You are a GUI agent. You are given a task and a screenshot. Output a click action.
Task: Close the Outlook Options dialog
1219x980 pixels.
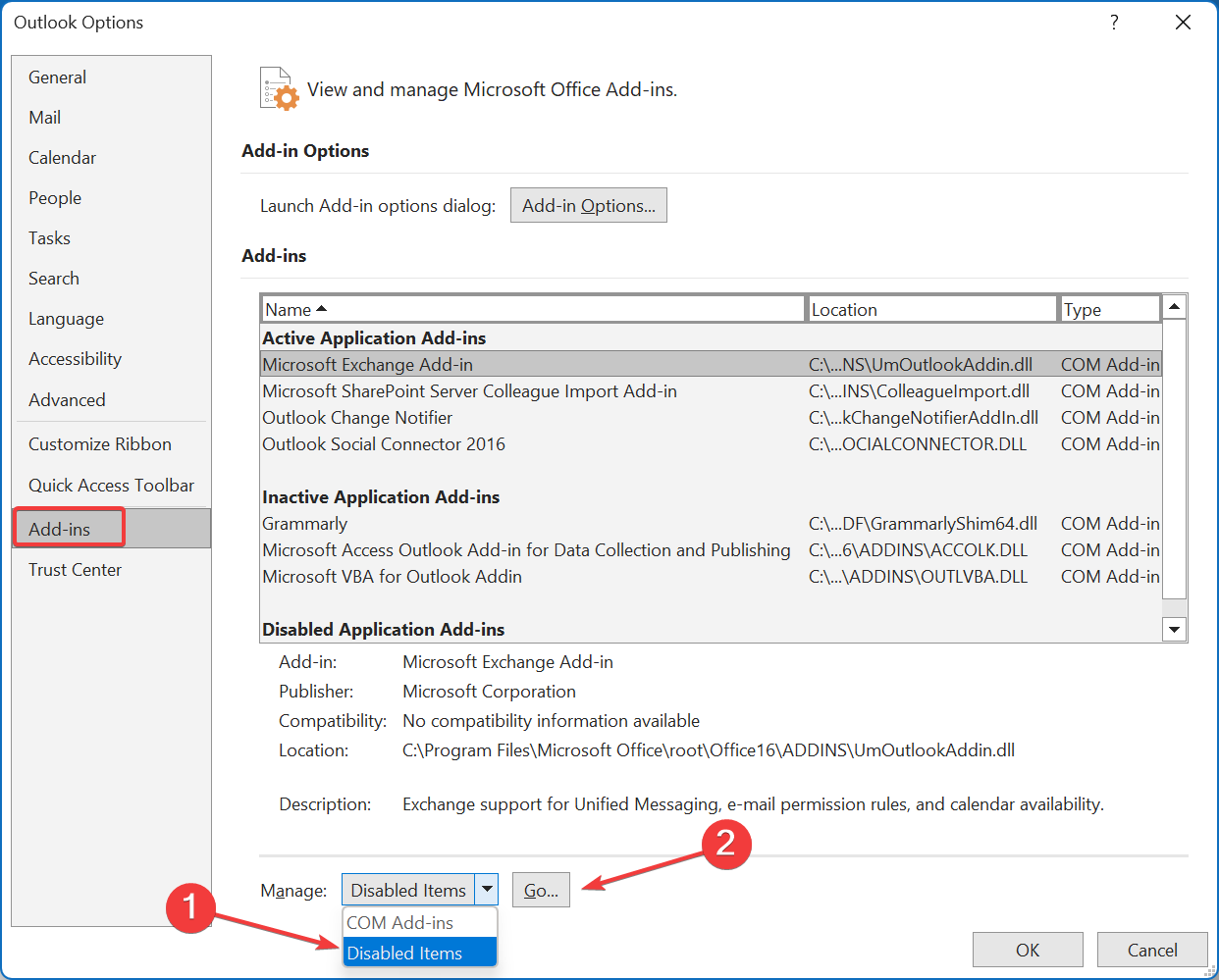coord(1183,22)
